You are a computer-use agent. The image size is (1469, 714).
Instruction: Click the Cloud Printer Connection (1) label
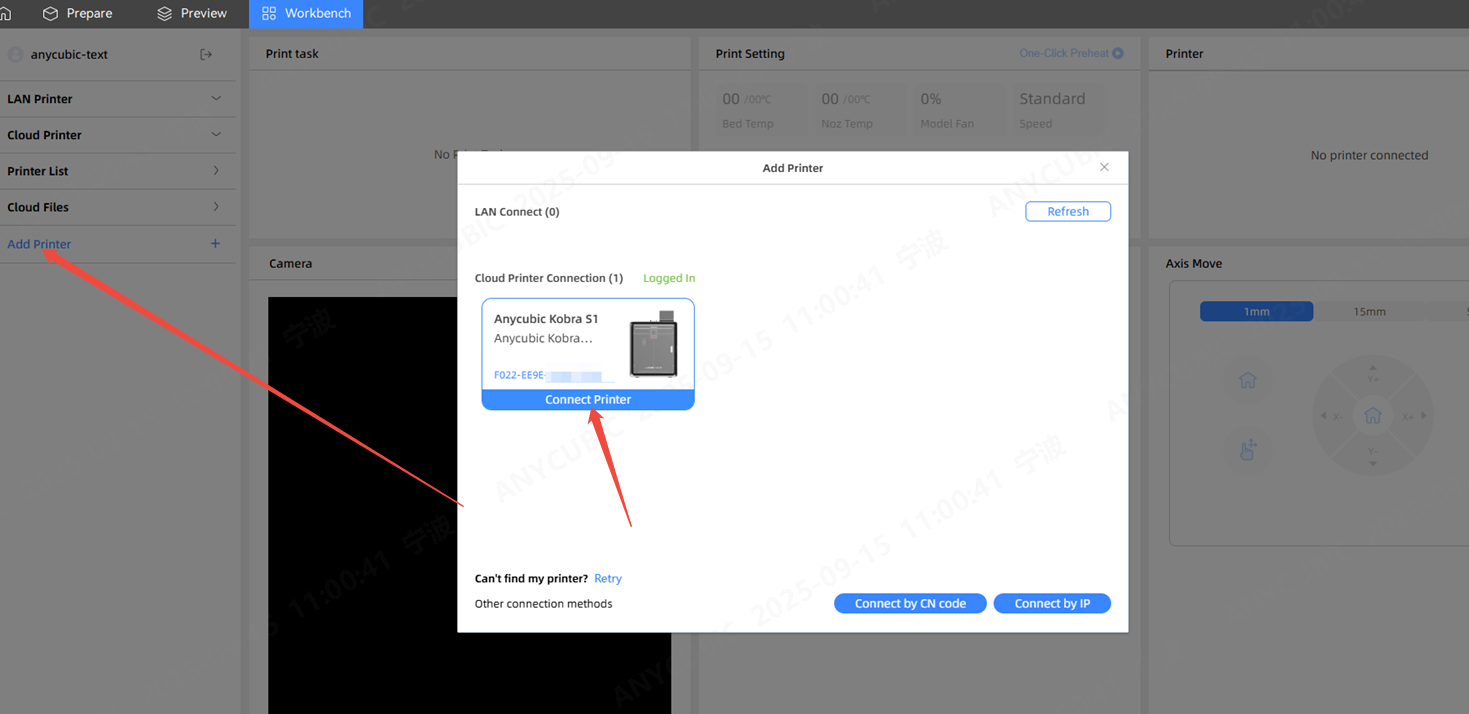(x=549, y=278)
